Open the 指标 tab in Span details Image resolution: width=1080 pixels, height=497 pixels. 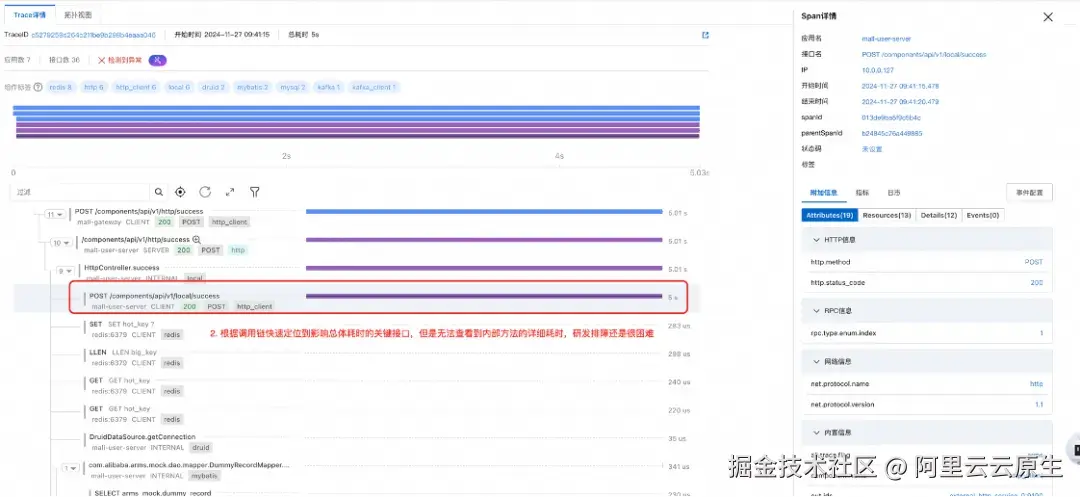click(x=862, y=193)
